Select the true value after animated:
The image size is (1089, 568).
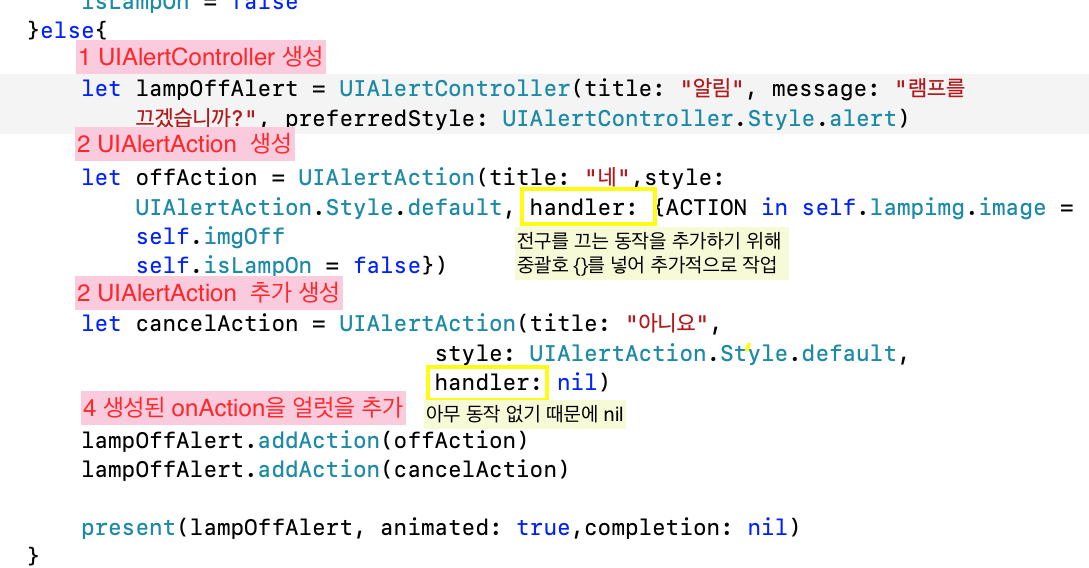point(542,528)
